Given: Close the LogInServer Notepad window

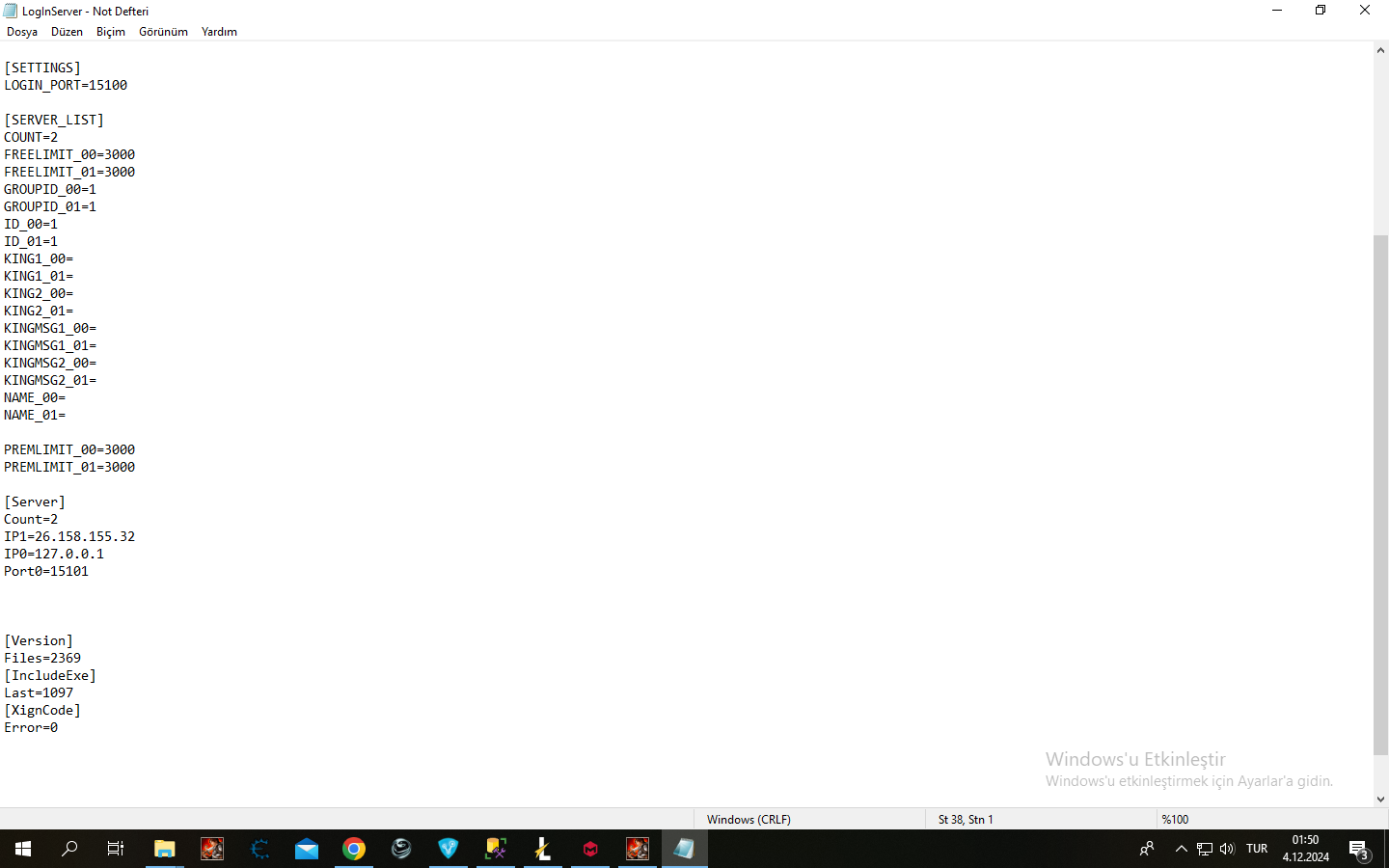Looking at the screenshot, I should click(1365, 11).
